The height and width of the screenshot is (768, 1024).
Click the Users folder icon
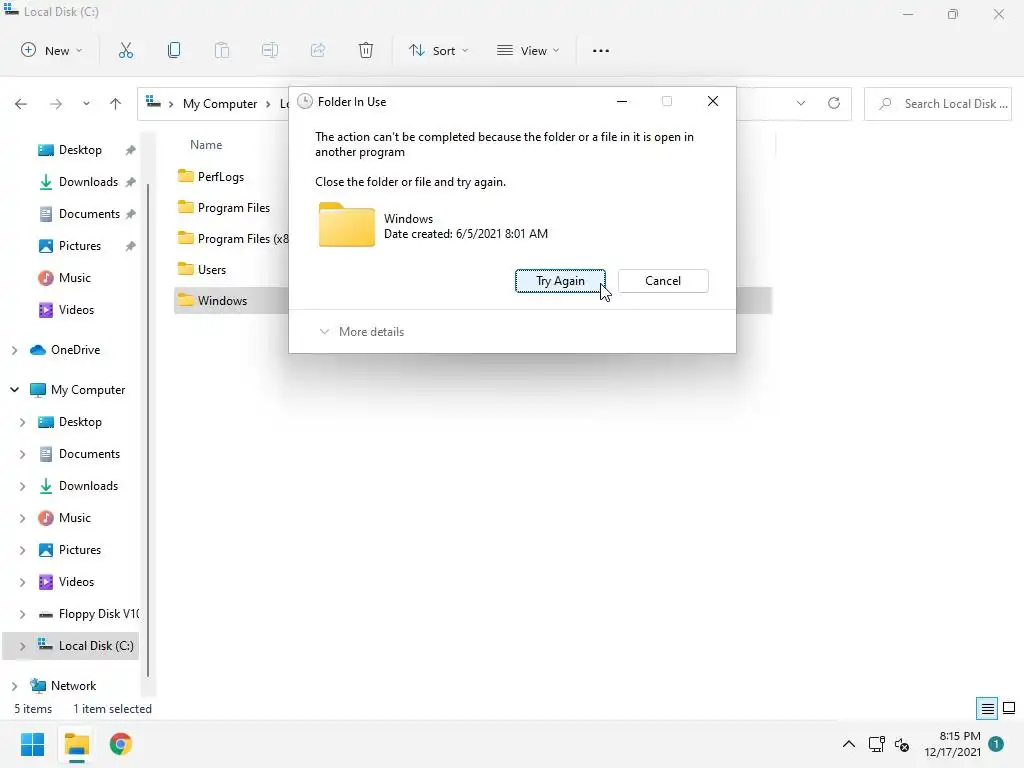186,269
